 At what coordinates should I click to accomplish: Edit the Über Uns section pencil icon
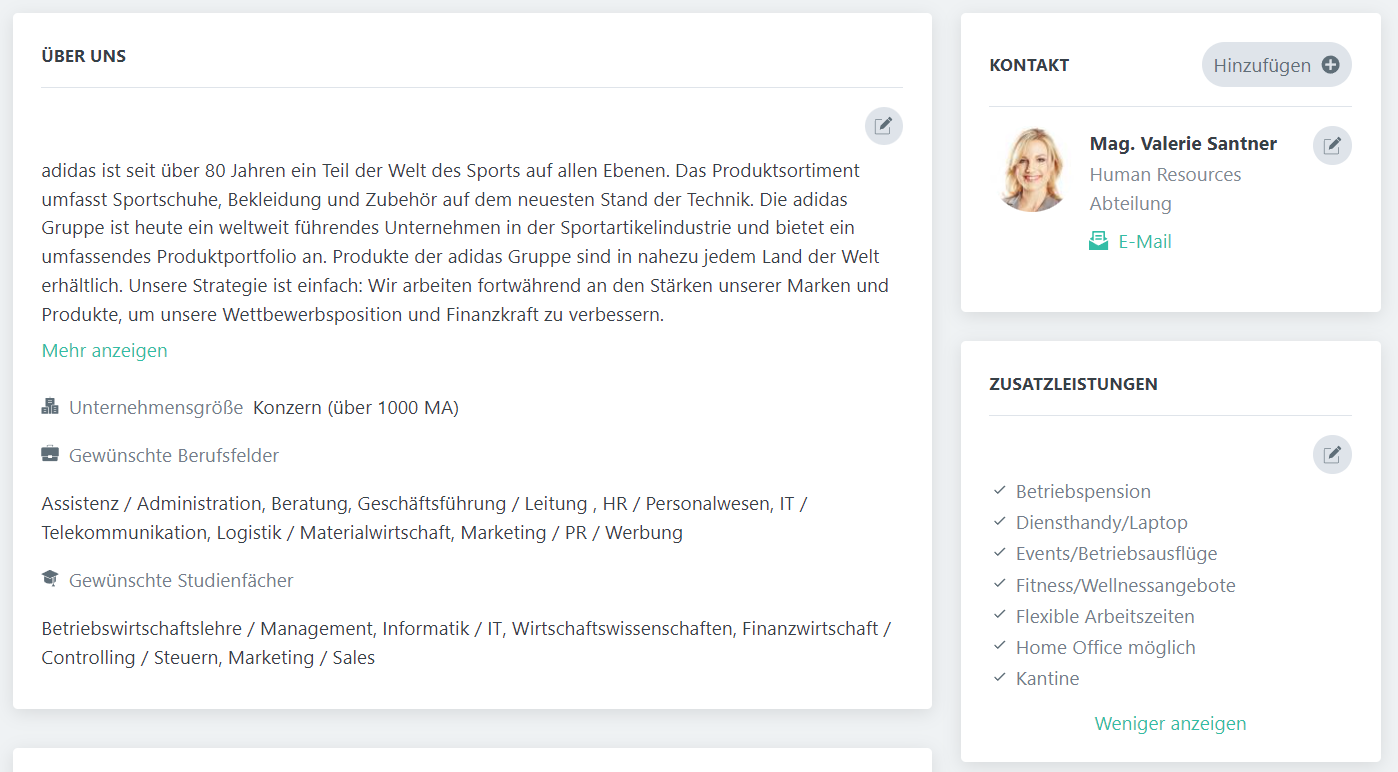(883, 126)
